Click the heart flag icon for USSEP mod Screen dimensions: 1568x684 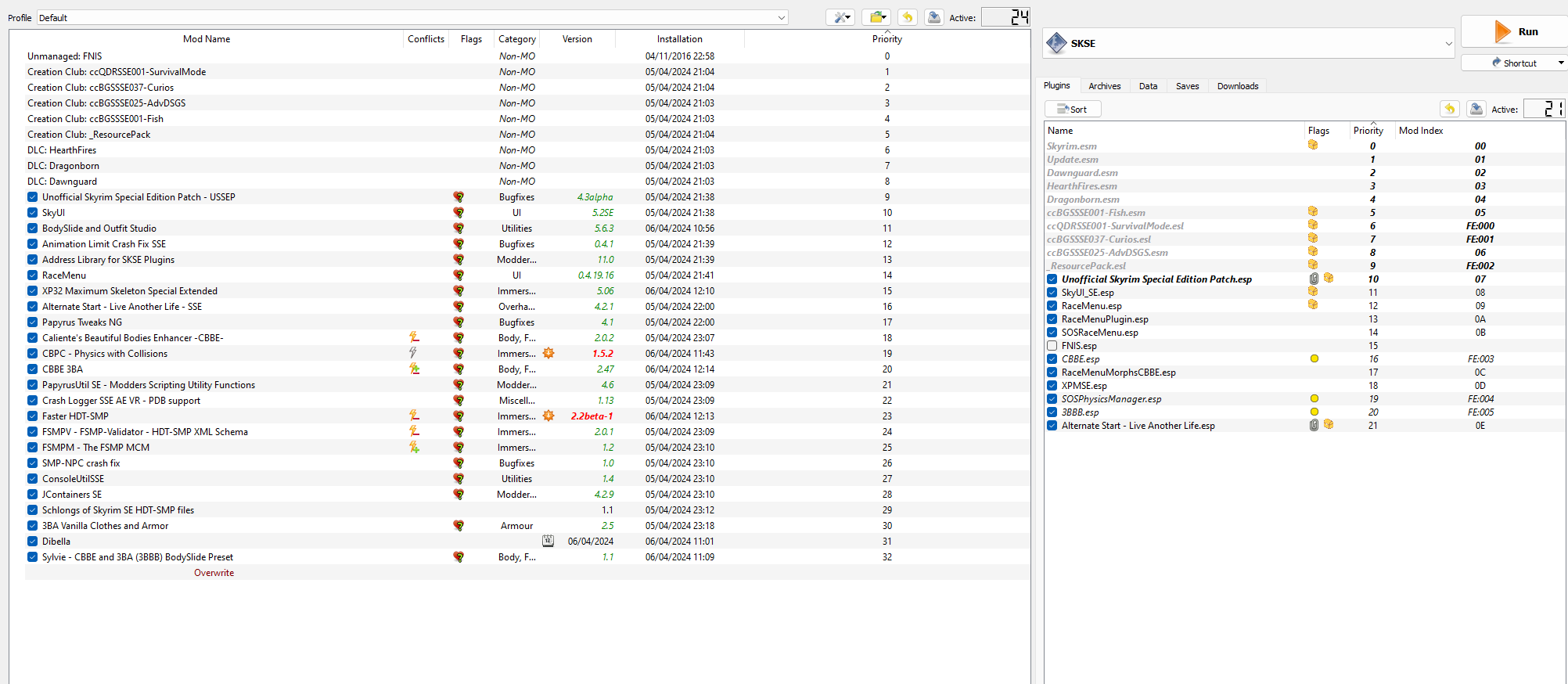coord(459,197)
